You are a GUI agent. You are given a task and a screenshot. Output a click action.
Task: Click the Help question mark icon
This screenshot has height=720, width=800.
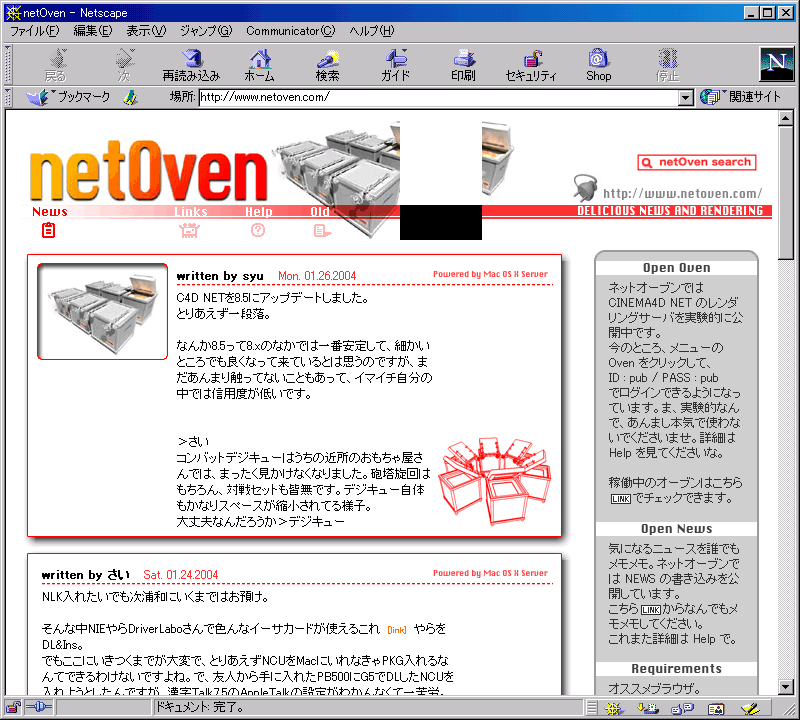(x=258, y=231)
